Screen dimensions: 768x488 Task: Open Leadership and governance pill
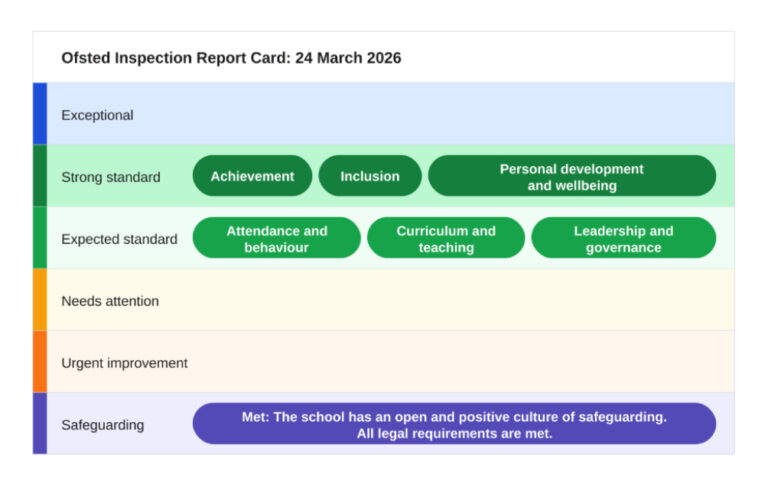[x=624, y=238]
